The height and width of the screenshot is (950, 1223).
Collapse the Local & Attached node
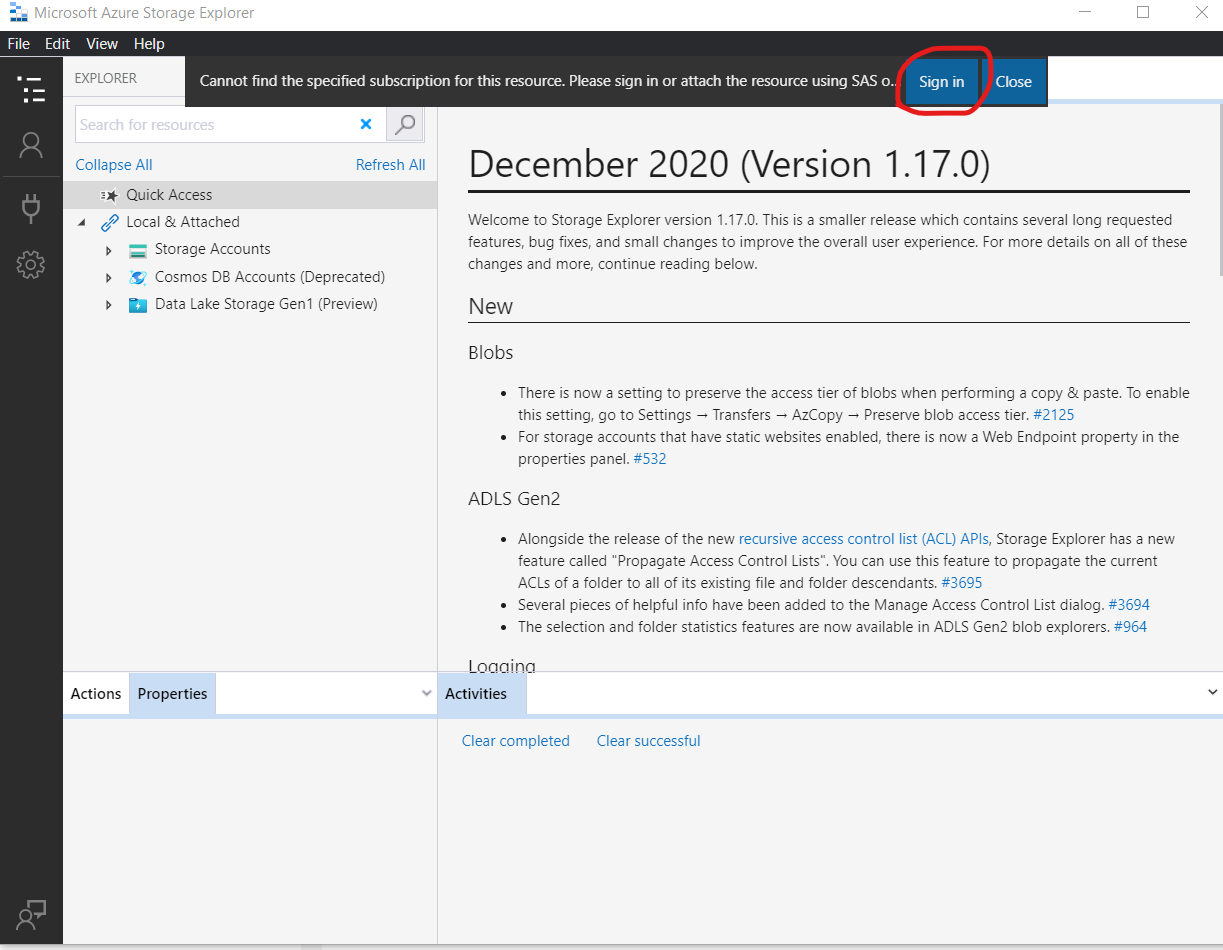click(82, 222)
